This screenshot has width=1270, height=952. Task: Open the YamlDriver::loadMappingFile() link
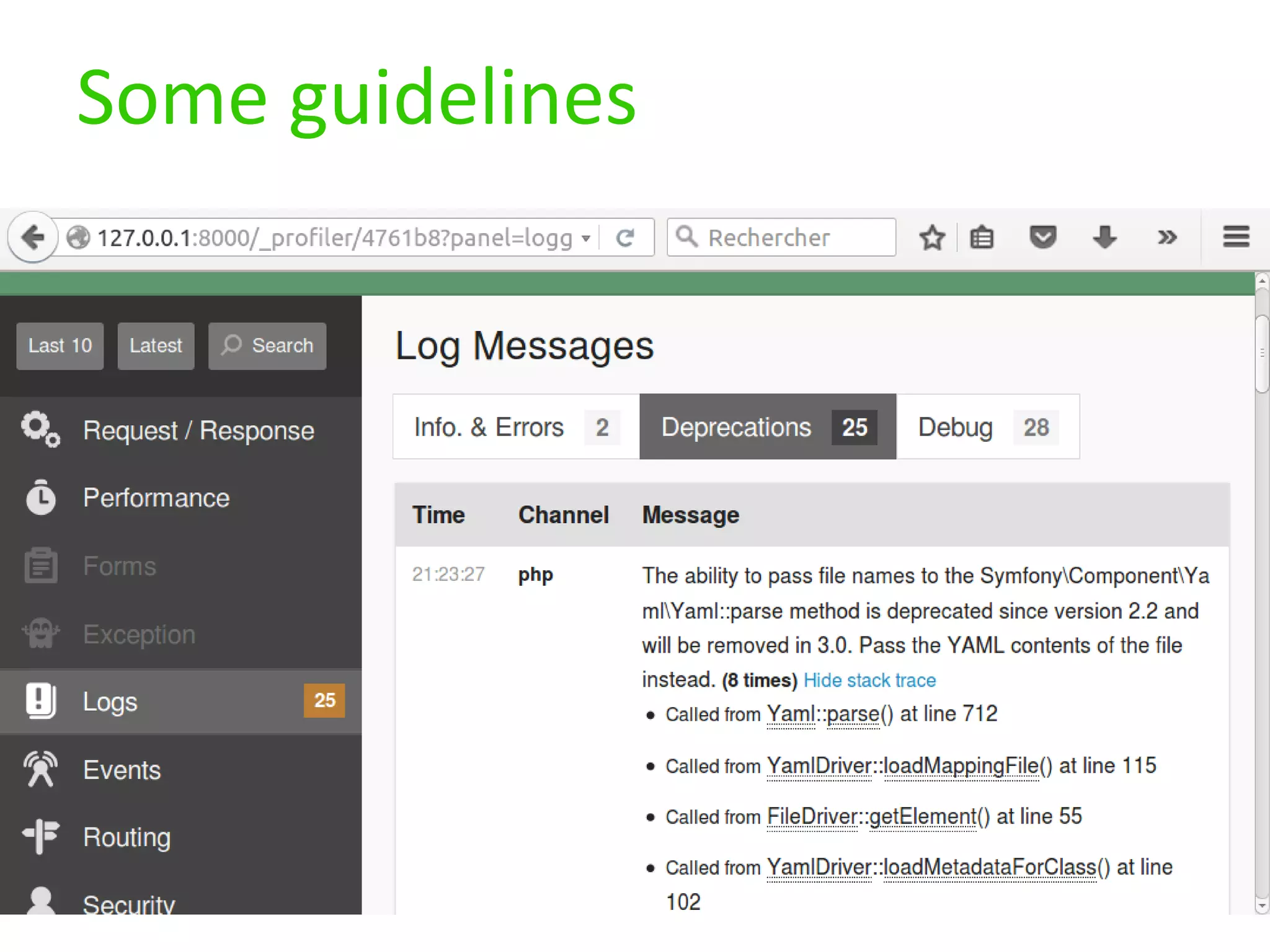point(909,767)
